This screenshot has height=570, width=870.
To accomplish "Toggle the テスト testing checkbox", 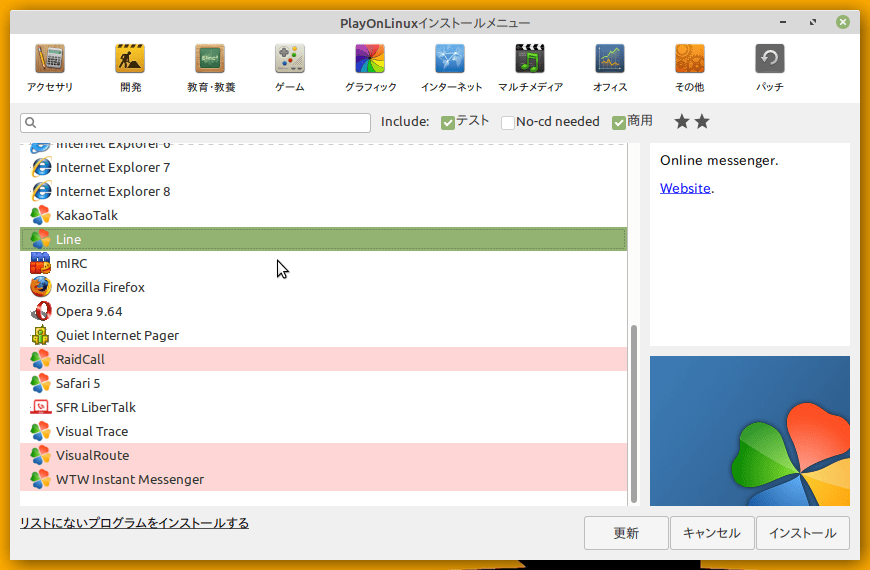I will tap(448, 123).
